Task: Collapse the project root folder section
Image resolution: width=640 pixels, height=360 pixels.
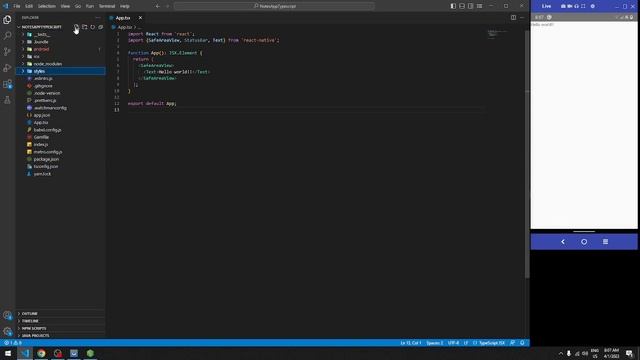Action: 41,27
